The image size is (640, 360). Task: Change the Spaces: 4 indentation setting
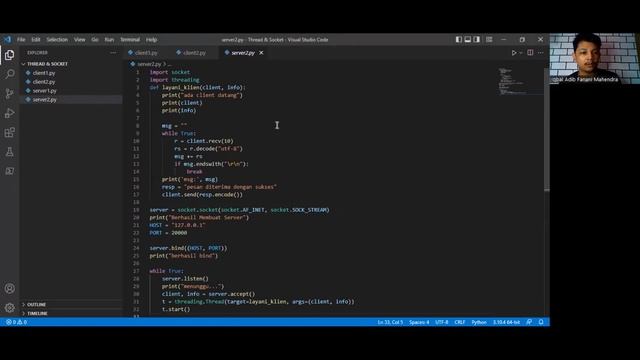419,322
